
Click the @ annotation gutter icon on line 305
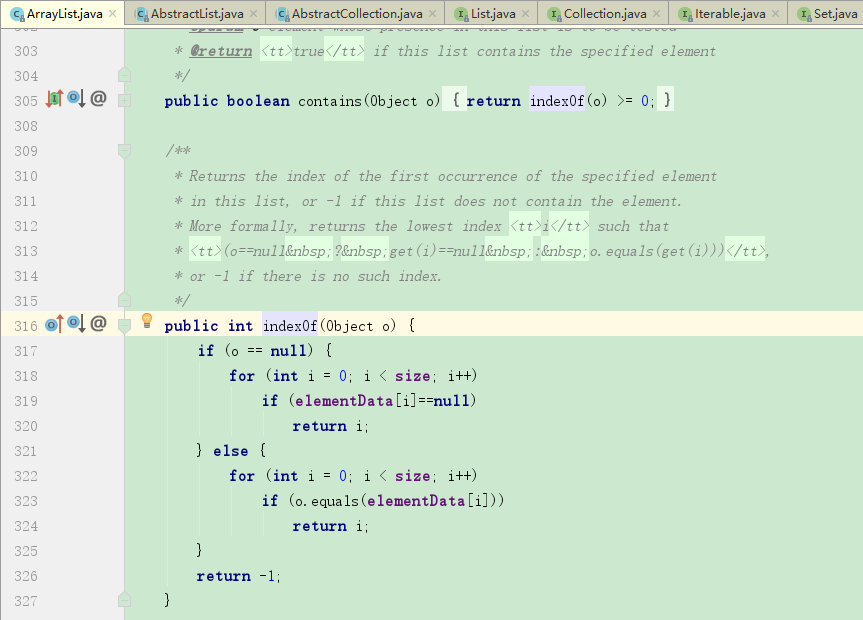(x=98, y=99)
